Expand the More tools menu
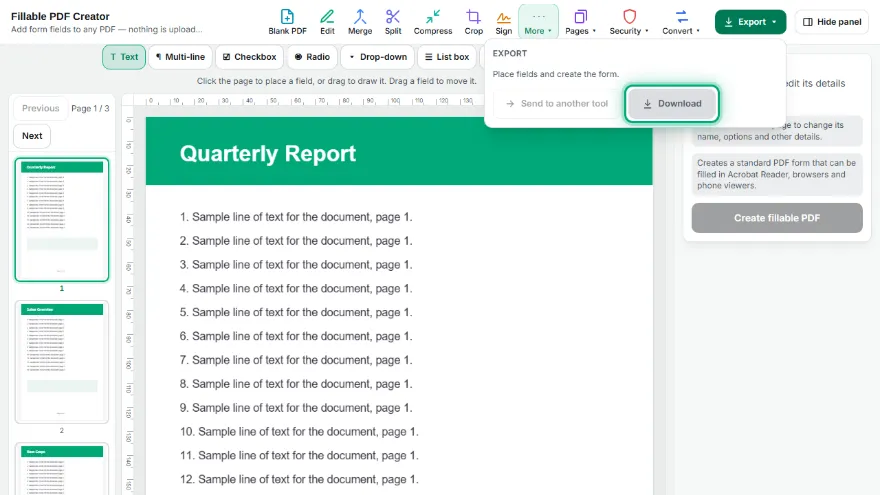 (538, 22)
